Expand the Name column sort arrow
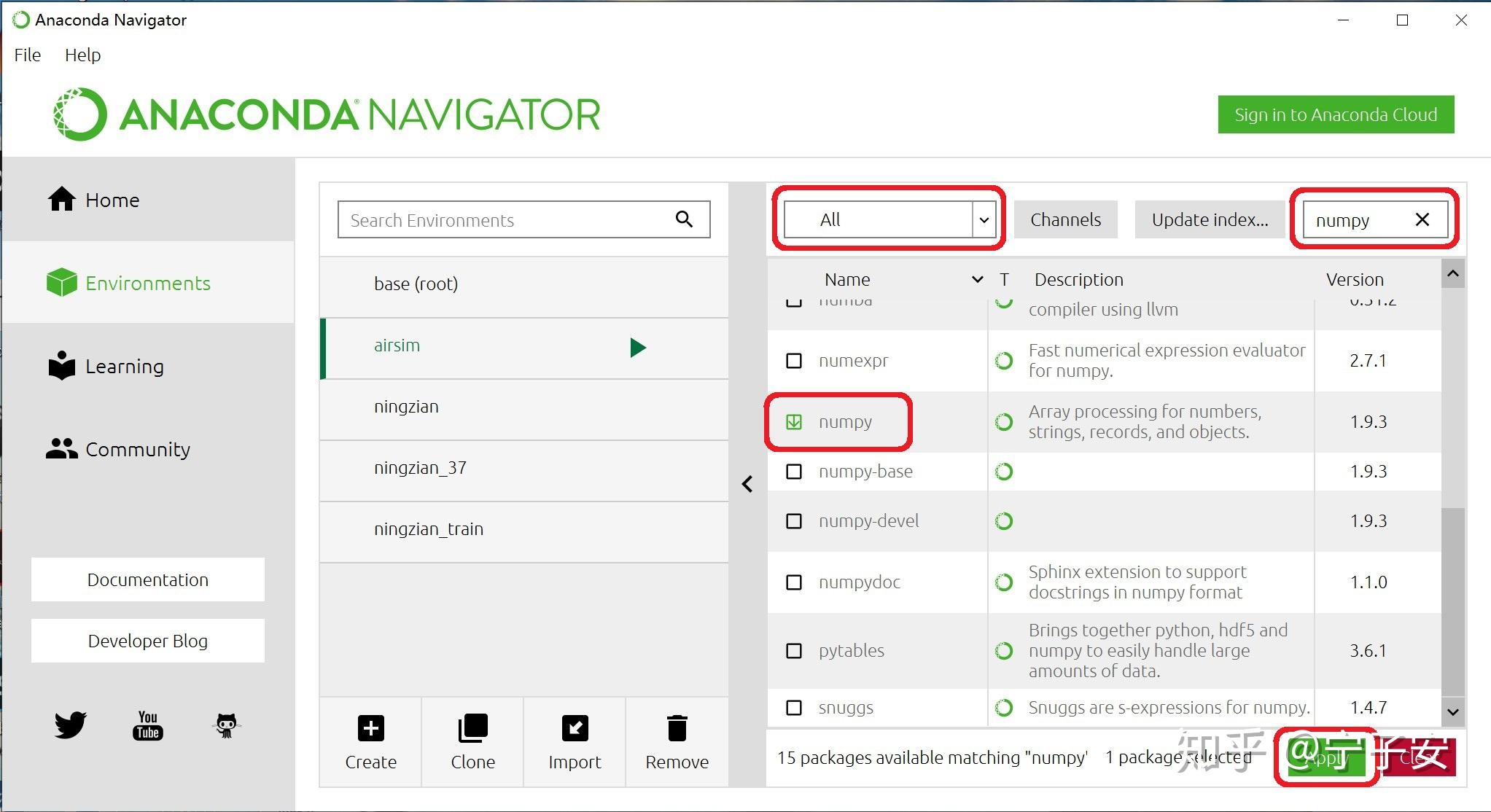Screen dimensions: 1491x812 (x=977, y=280)
